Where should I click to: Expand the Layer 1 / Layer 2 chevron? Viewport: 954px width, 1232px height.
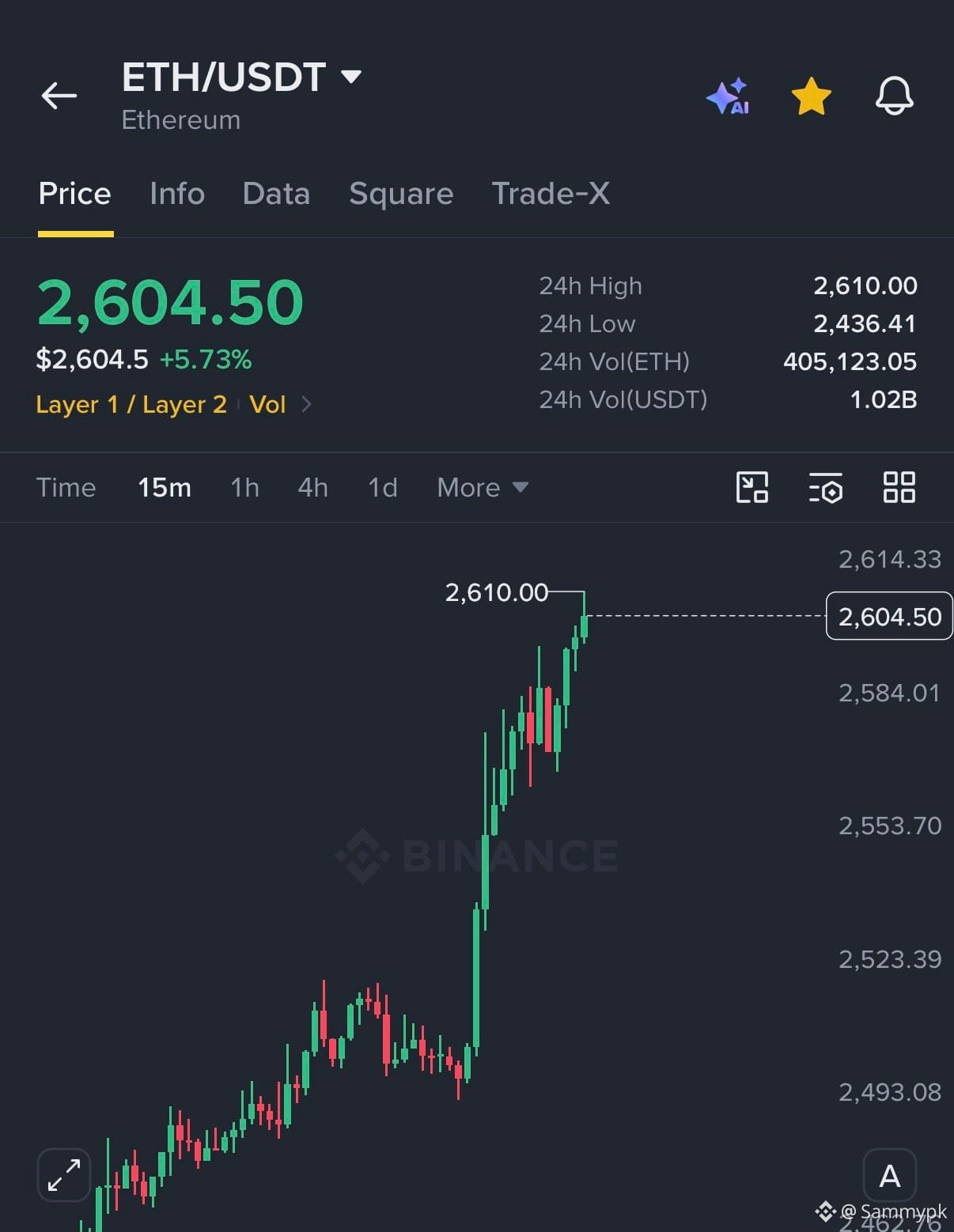pos(307,405)
